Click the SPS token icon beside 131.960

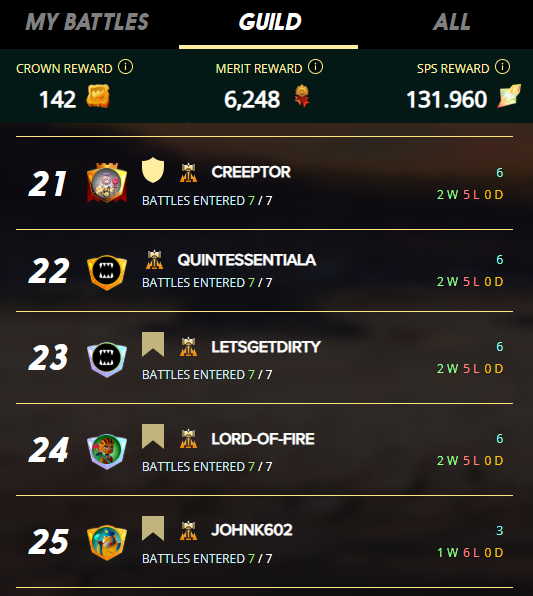(x=509, y=96)
